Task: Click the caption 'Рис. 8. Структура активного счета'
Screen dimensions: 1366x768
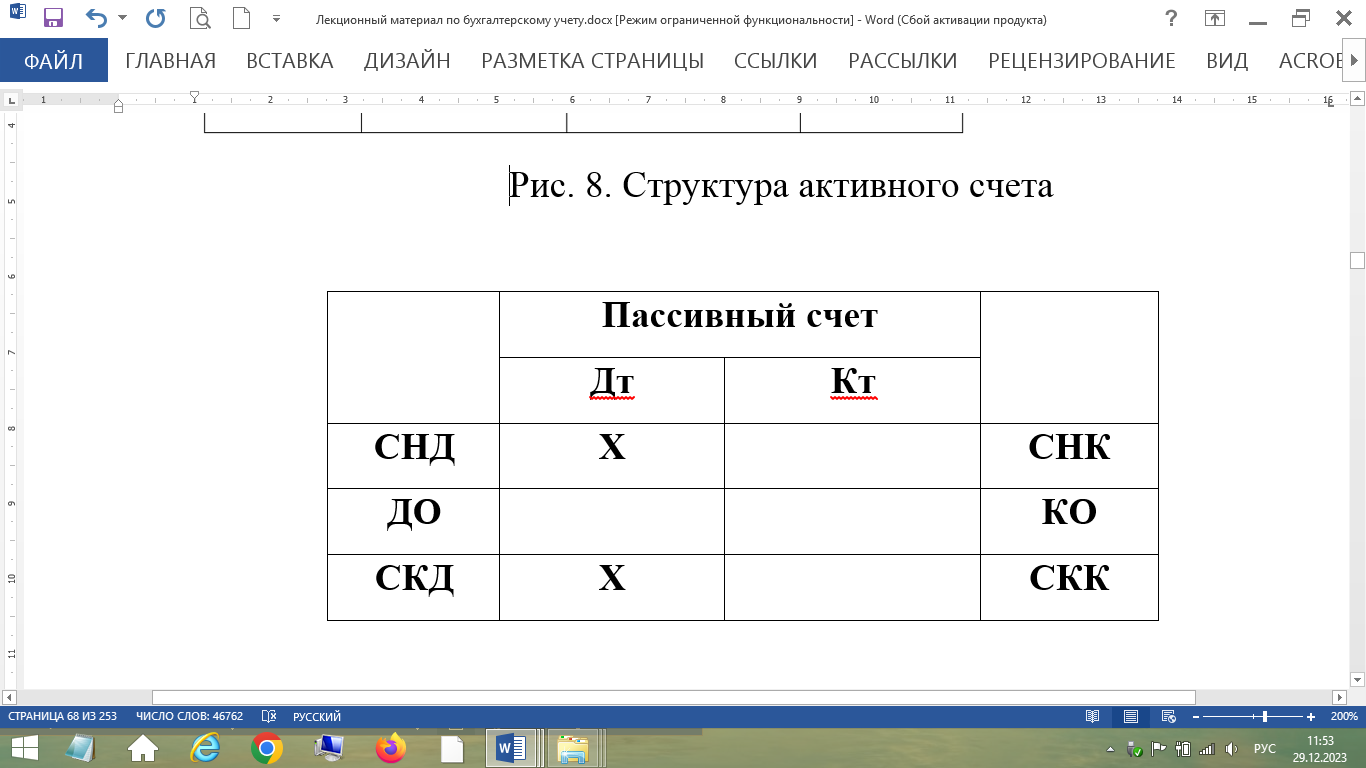Action: (781, 186)
